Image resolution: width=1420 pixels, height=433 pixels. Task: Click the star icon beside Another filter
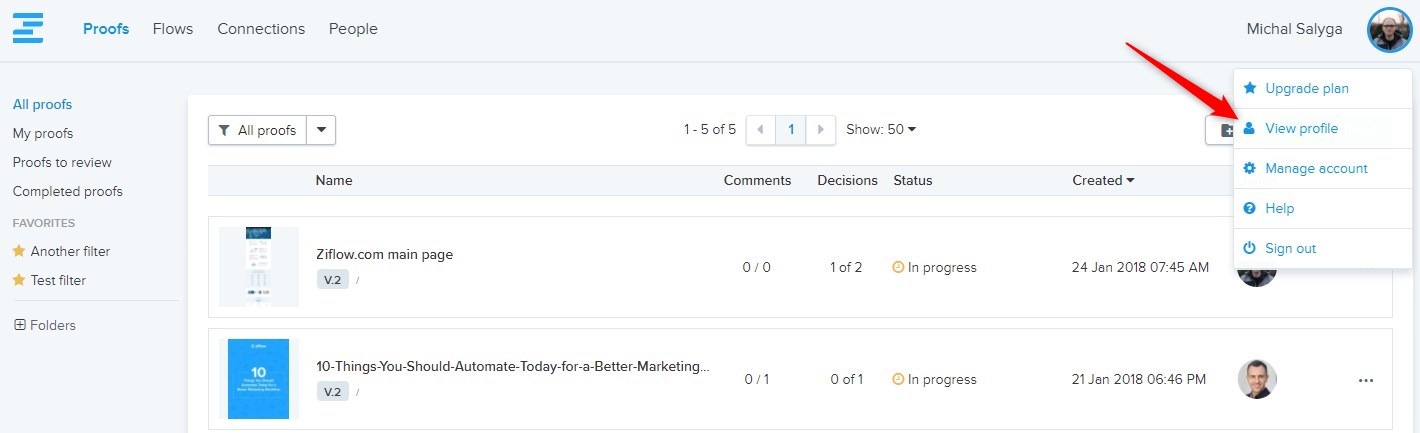point(18,251)
